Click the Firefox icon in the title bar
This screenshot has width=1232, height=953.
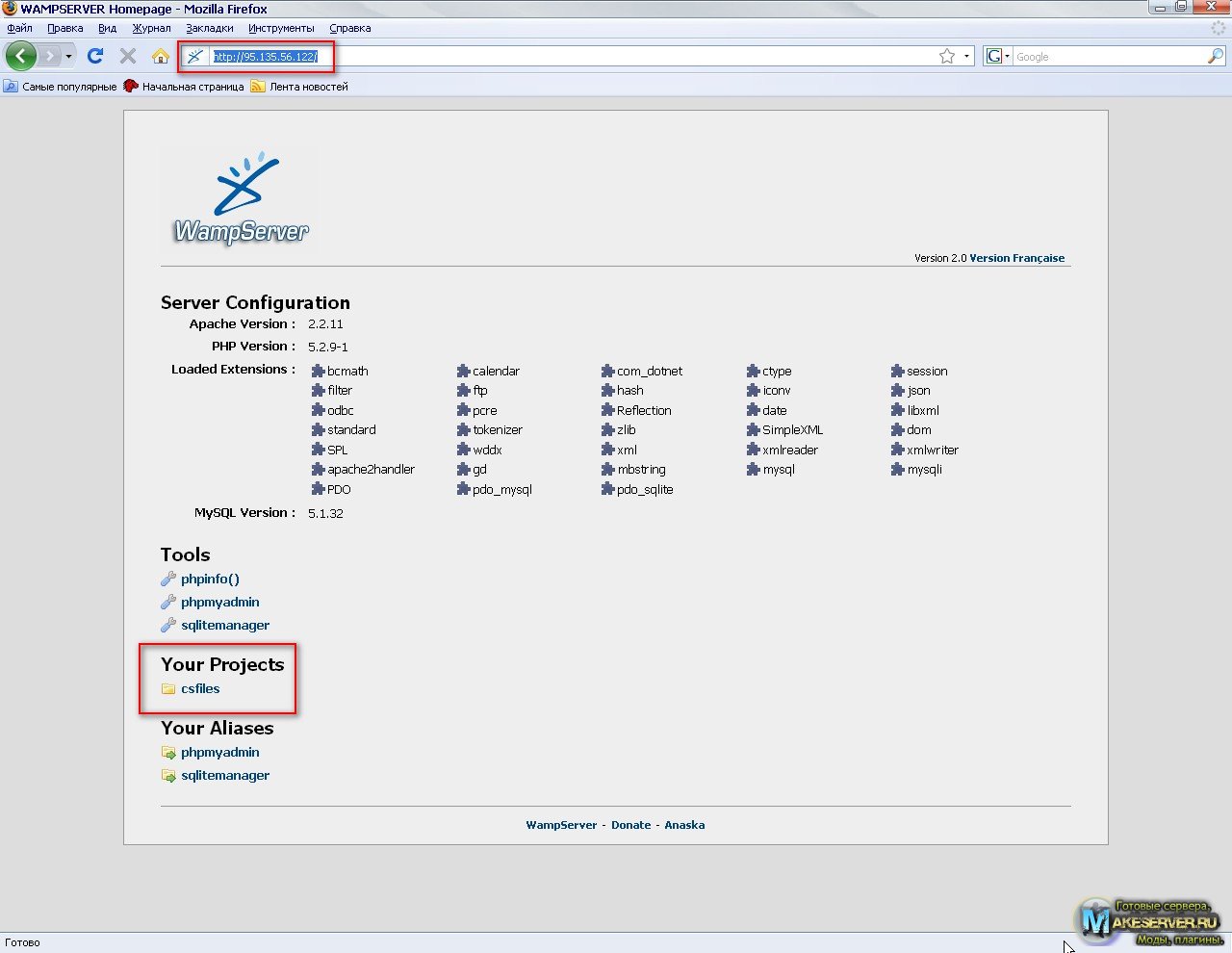tap(11, 9)
